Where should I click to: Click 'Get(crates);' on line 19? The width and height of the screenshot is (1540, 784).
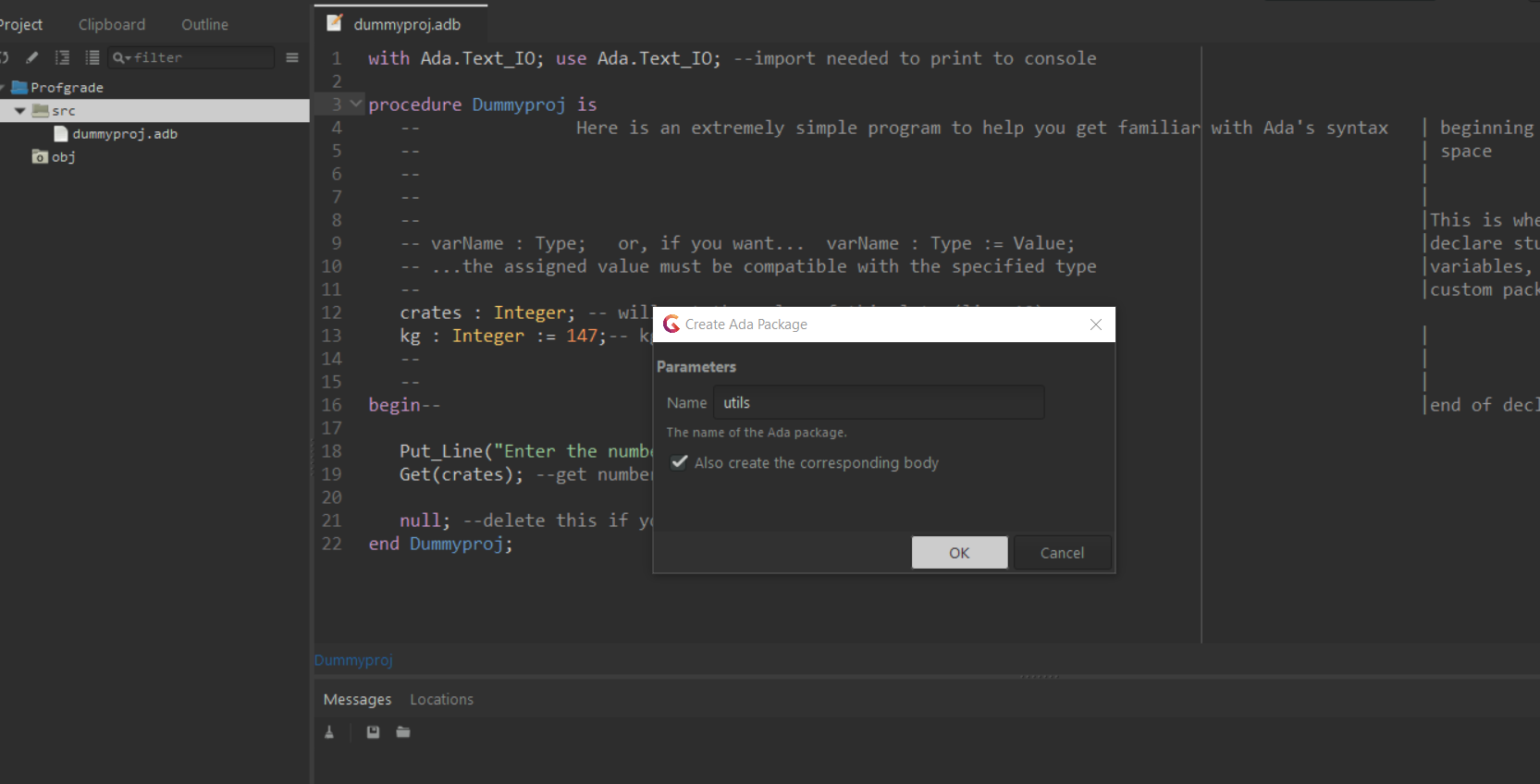(x=462, y=474)
